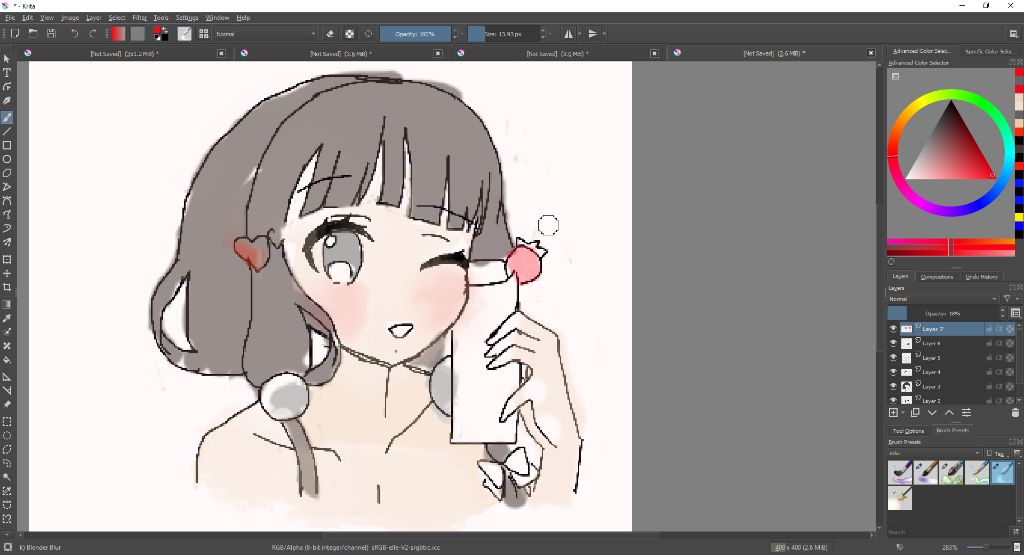The height and width of the screenshot is (555, 1024).
Task: Click the brush presets Search field
Action: (948, 532)
